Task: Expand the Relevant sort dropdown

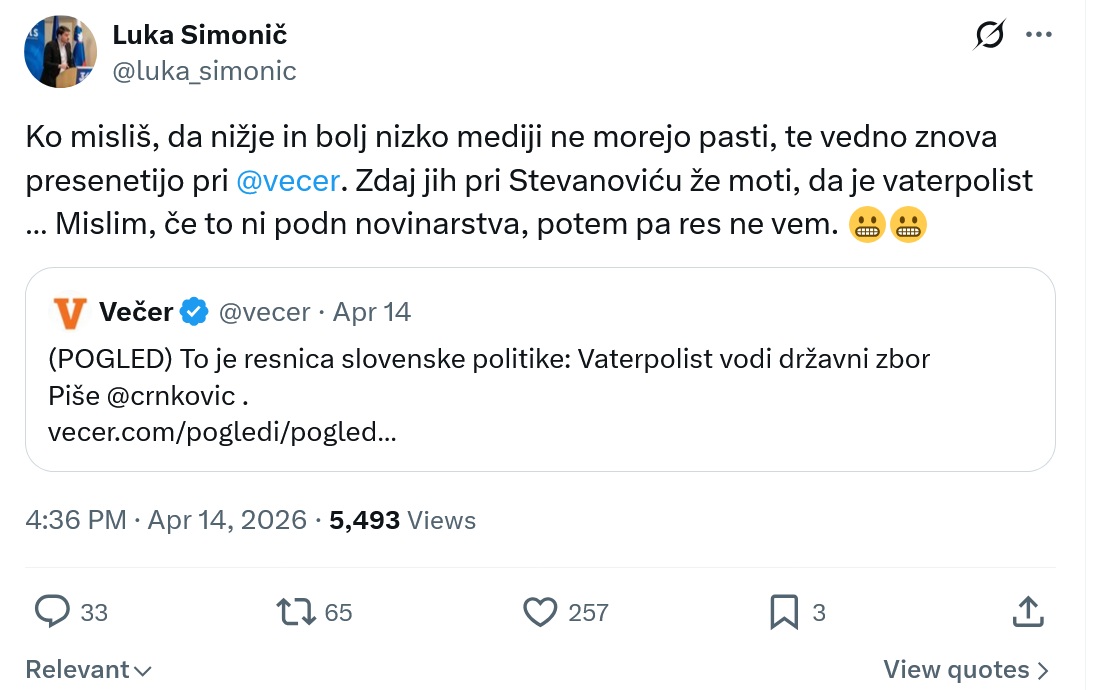Action: click(88, 669)
